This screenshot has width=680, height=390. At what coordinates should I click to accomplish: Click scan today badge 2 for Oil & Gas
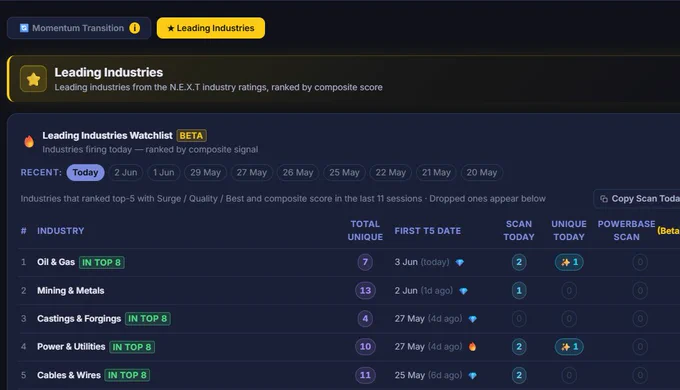pos(519,262)
